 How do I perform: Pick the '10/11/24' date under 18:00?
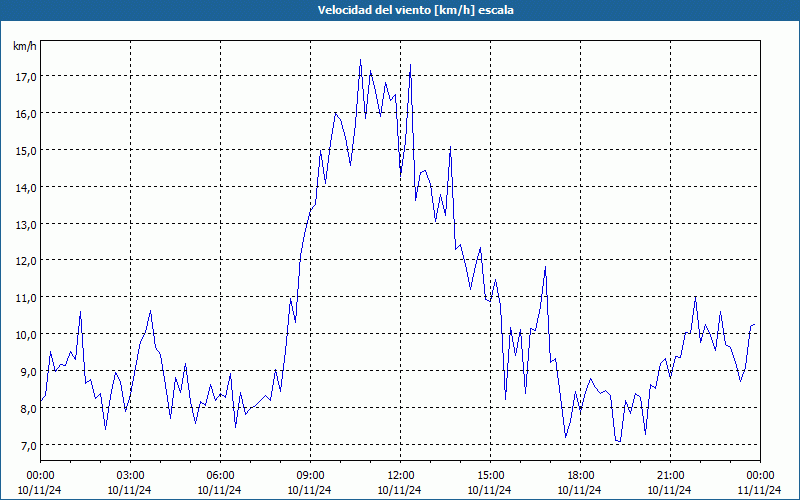click(580, 490)
